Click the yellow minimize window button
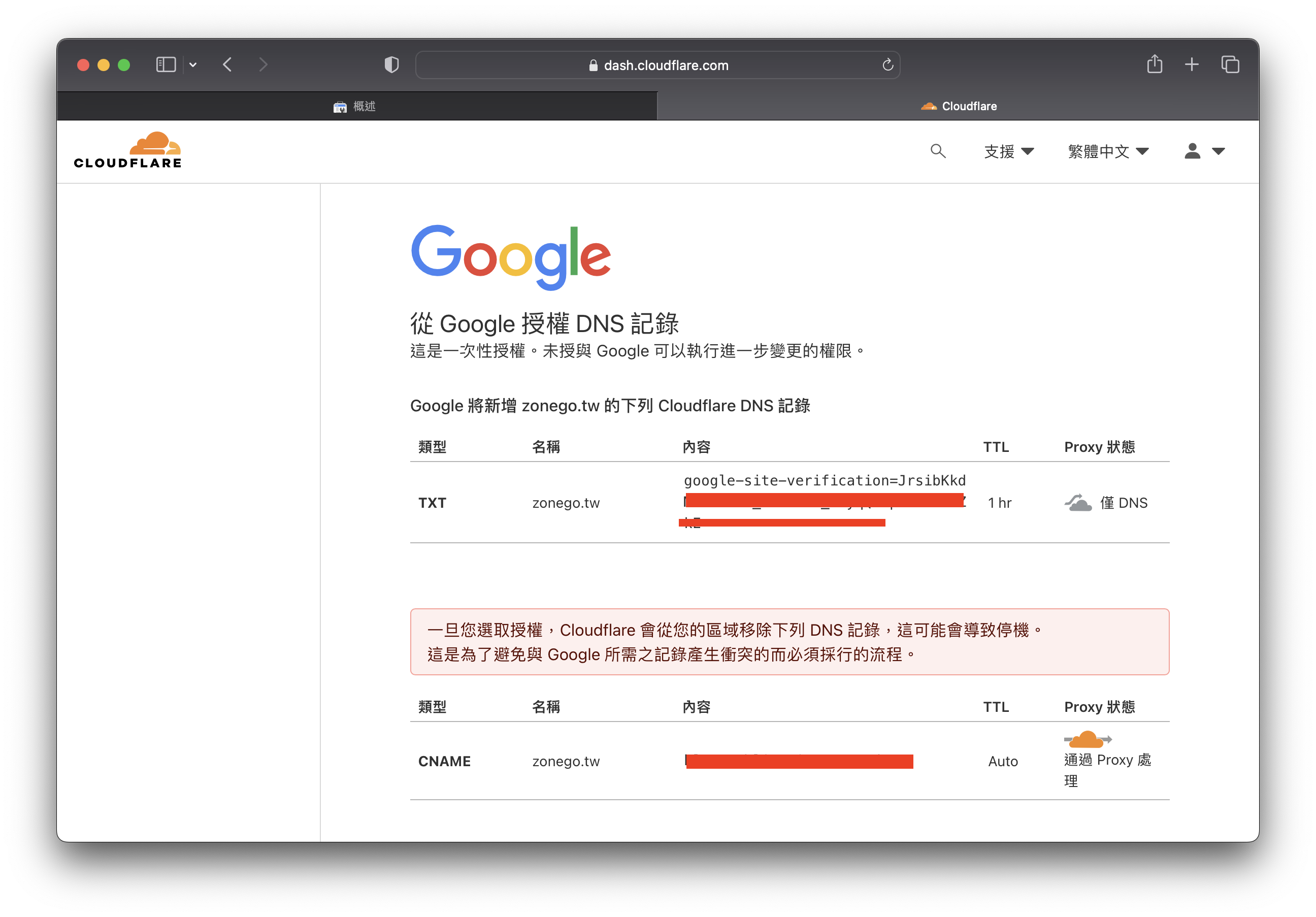 pos(103,65)
